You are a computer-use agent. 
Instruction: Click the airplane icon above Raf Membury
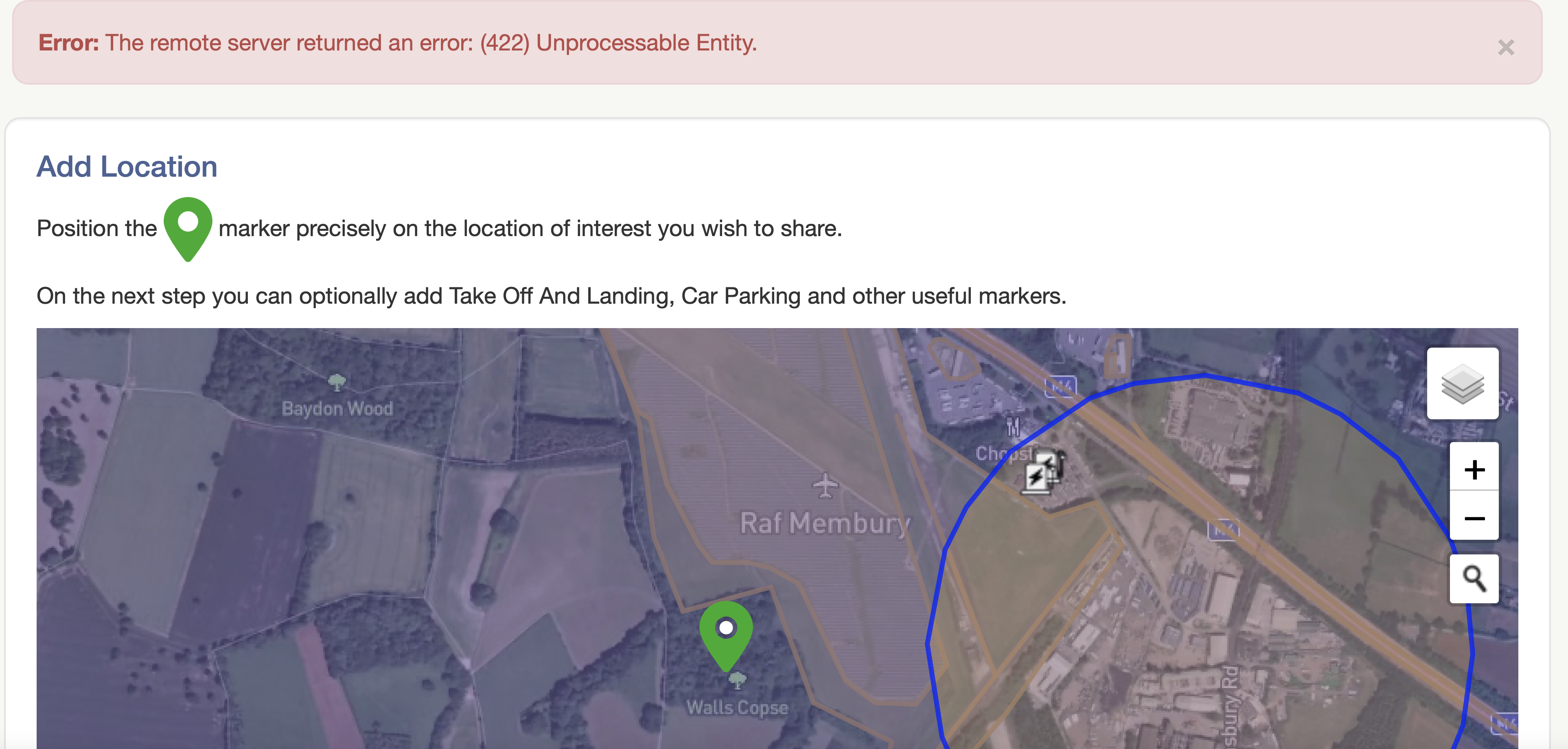[825, 485]
